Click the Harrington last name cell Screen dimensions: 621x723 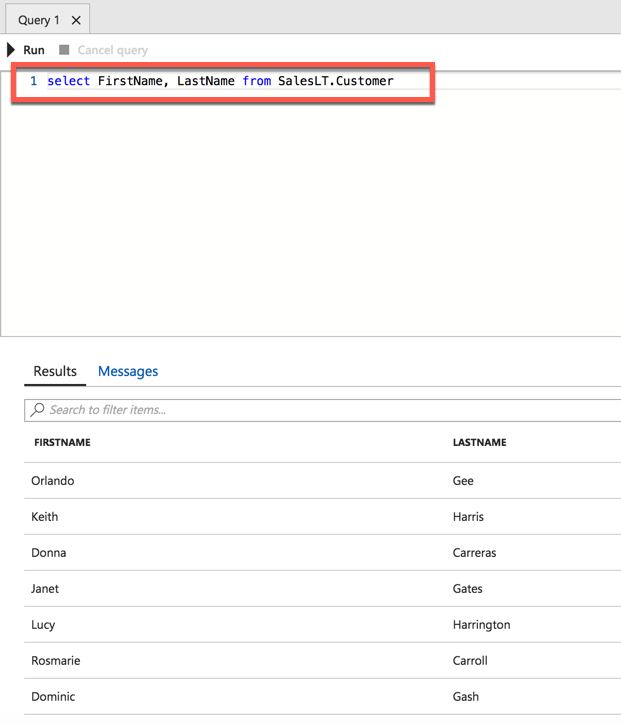481,625
